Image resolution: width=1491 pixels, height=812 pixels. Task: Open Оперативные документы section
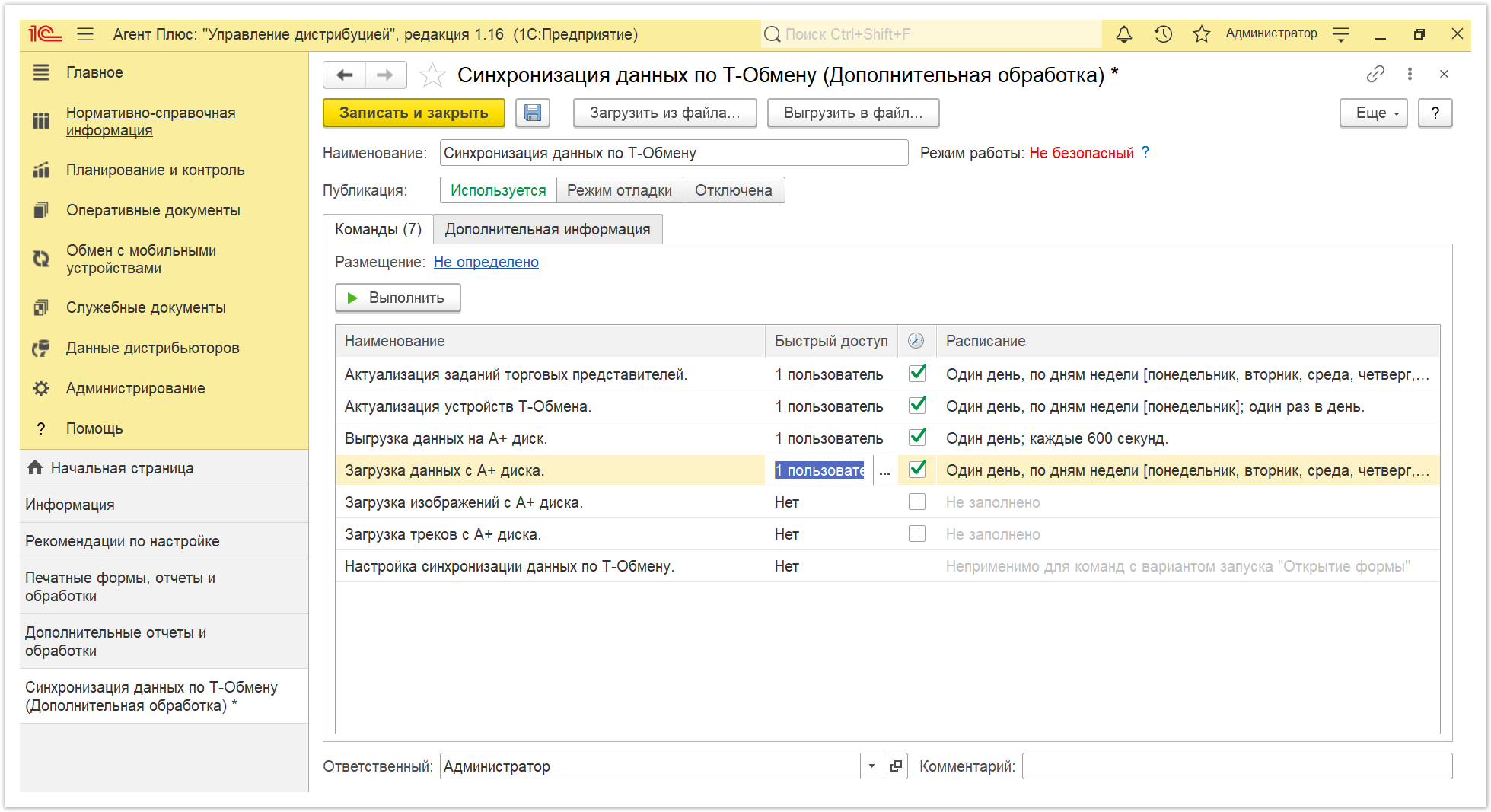153,210
